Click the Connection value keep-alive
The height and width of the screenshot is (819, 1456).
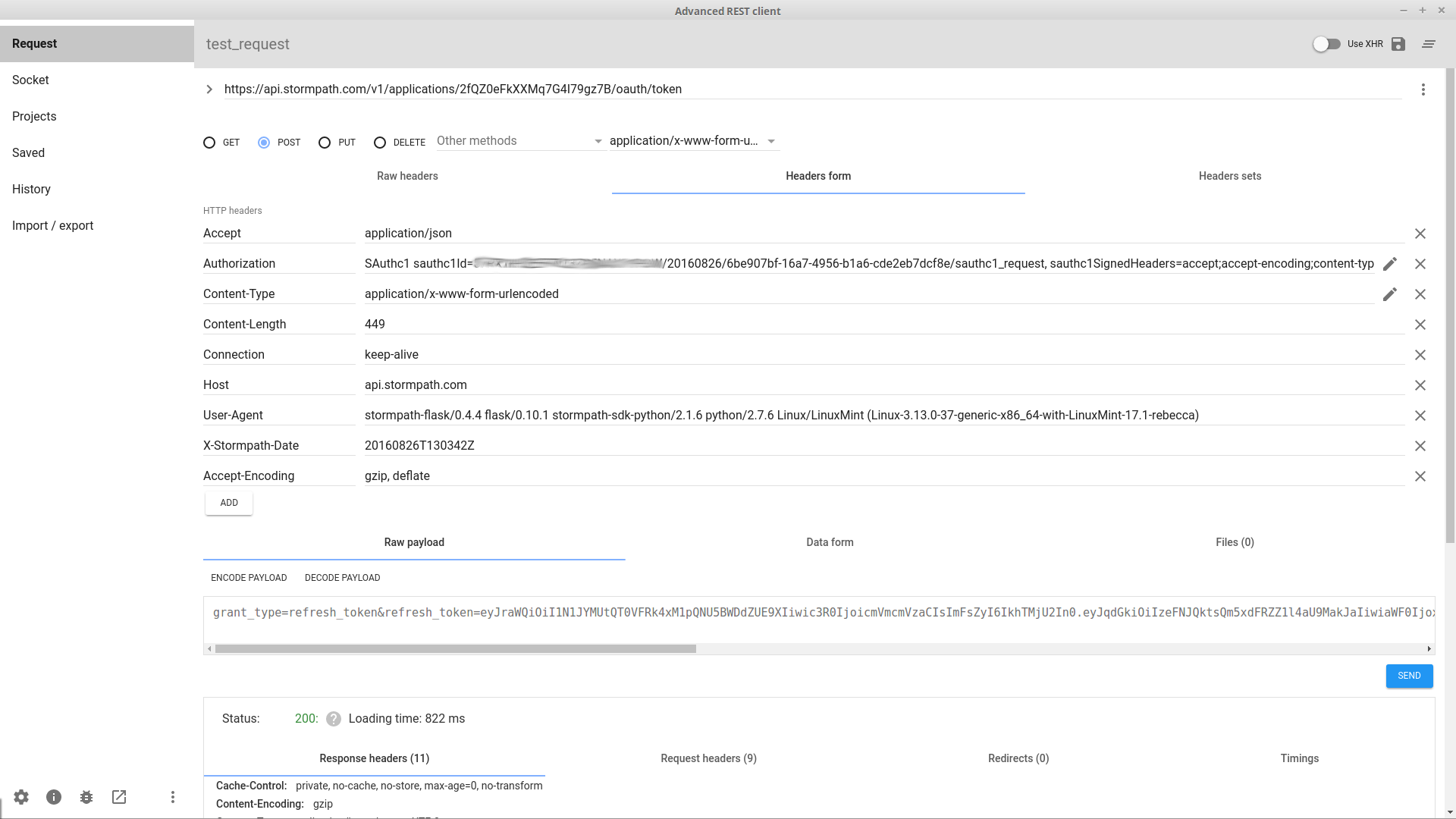coord(884,355)
